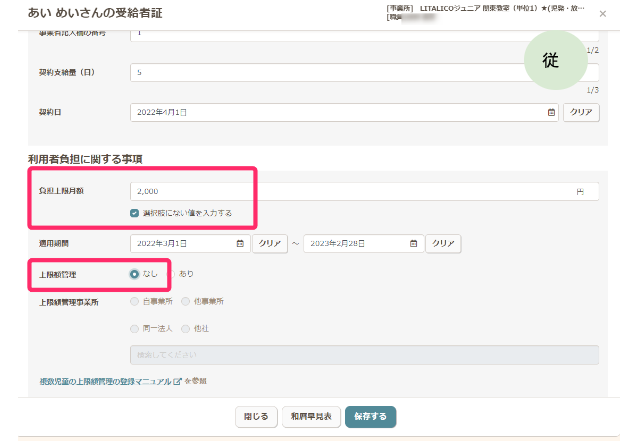Open calendar for 適用期間 end date

(x=414, y=243)
